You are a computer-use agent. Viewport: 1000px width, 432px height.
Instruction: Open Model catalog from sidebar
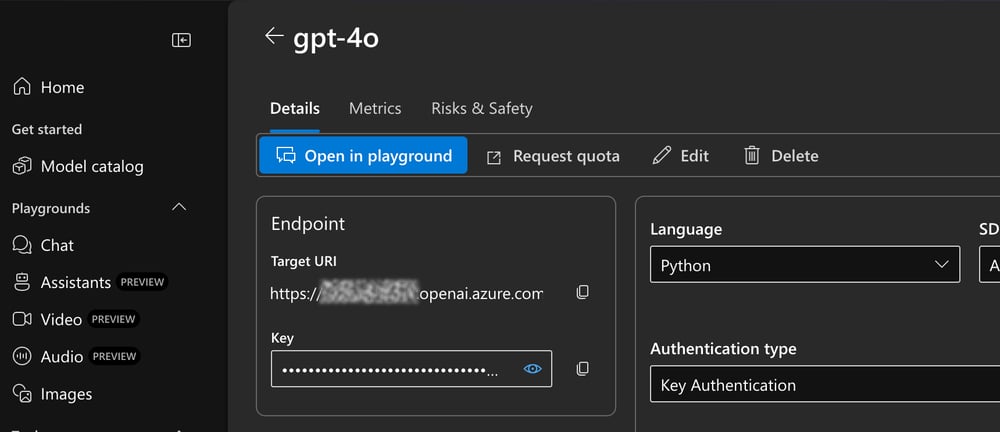coord(91,167)
